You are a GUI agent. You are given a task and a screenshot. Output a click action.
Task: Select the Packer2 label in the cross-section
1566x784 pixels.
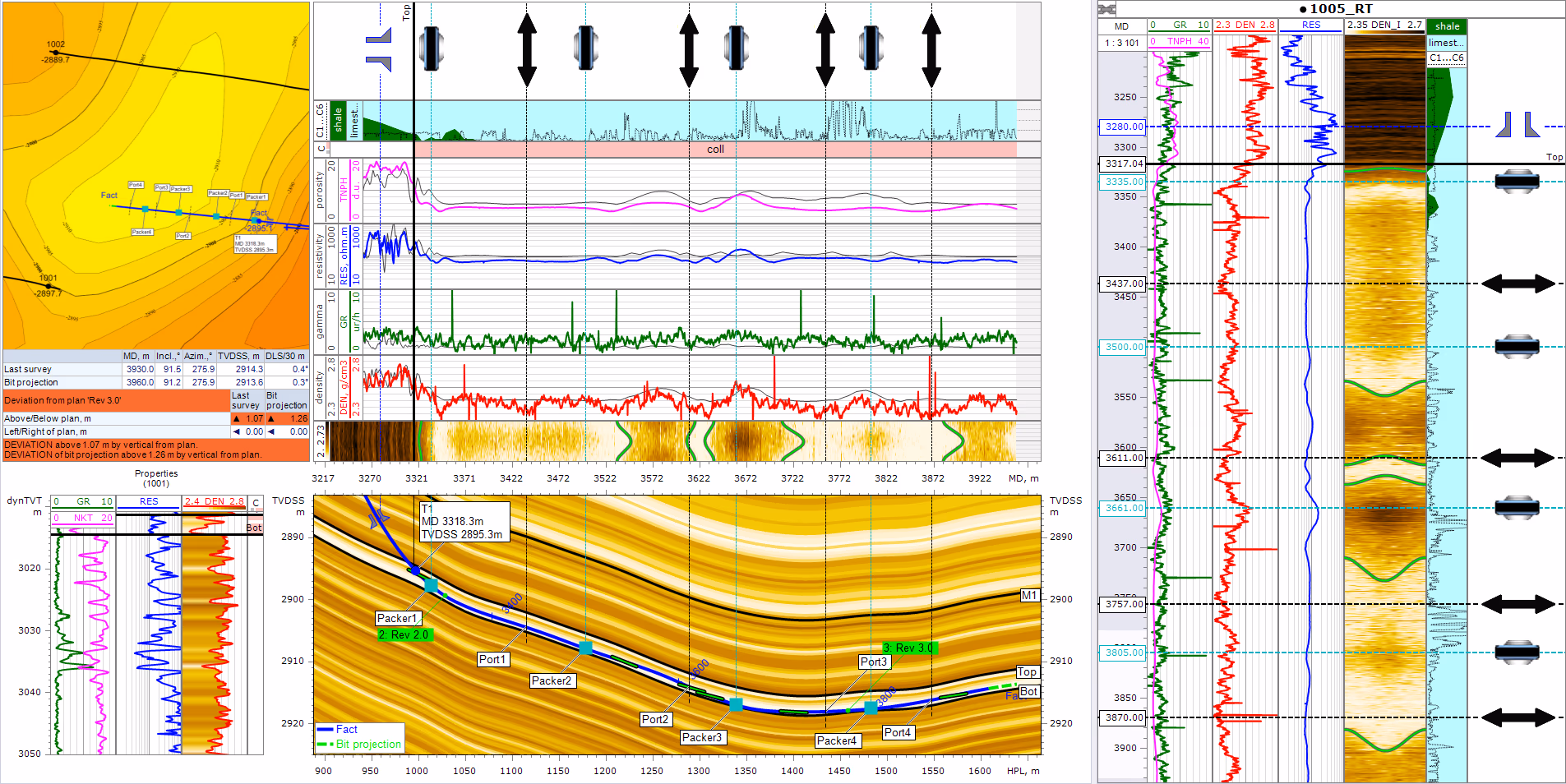(x=551, y=680)
